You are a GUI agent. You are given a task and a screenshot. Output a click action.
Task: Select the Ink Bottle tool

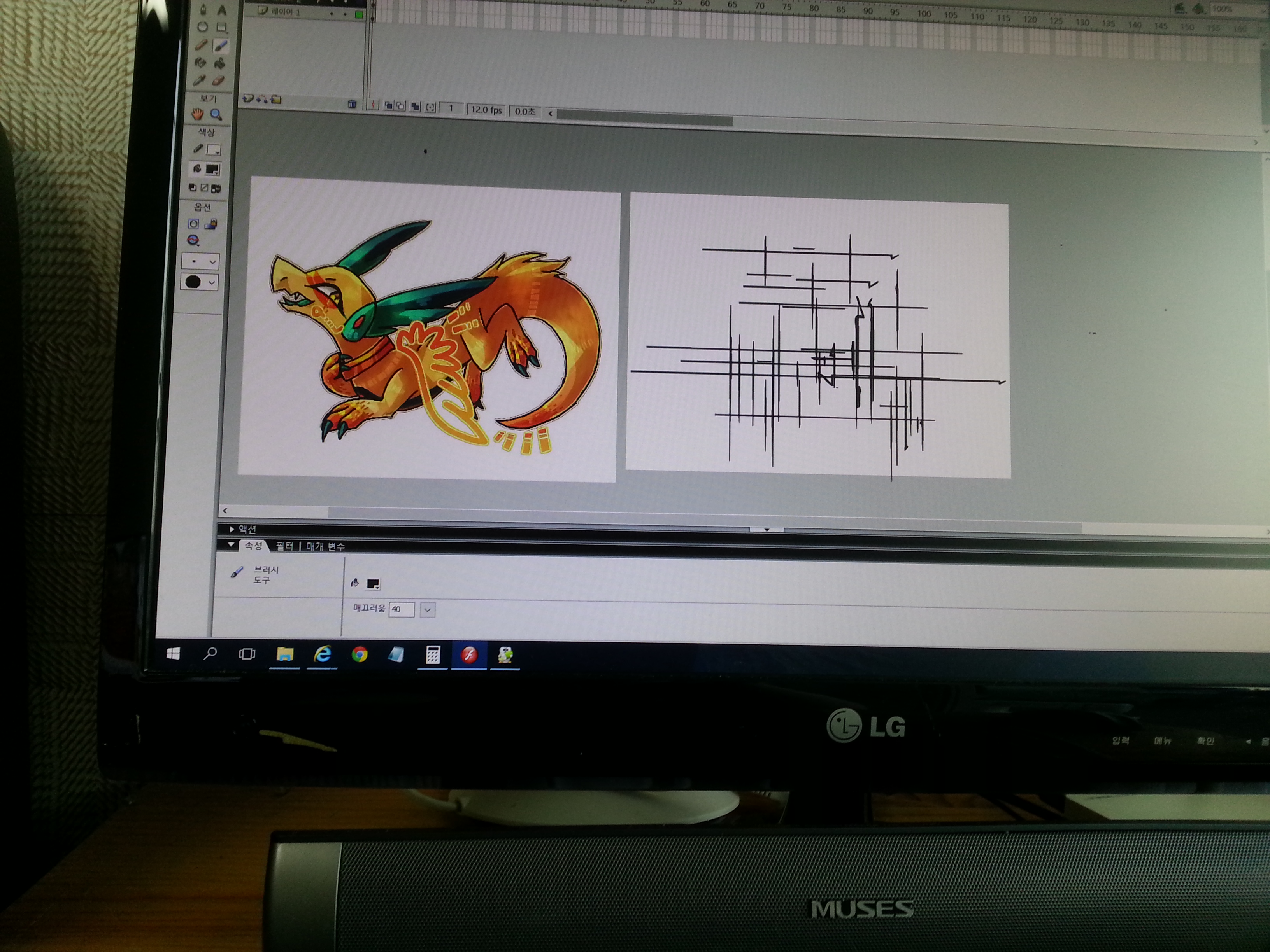tap(200, 63)
